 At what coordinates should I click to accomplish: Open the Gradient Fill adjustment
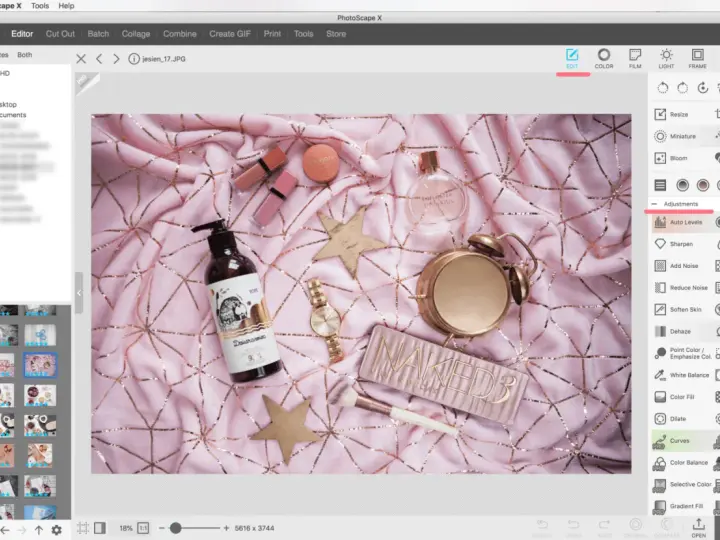click(678, 506)
